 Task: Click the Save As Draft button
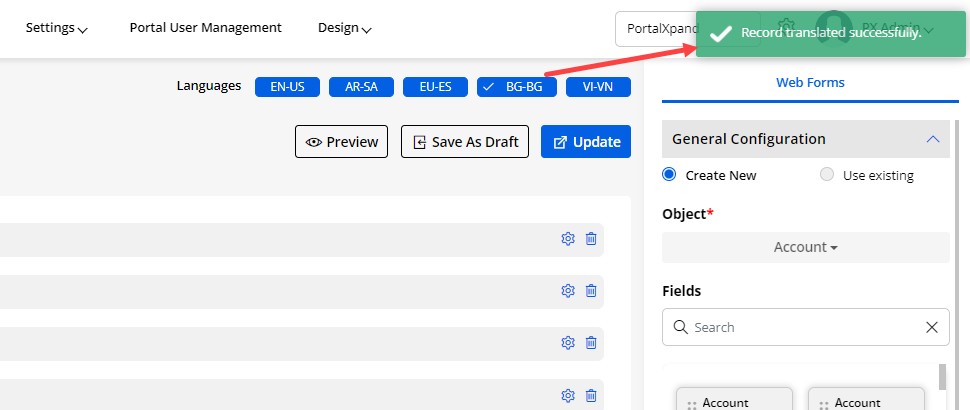point(465,142)
